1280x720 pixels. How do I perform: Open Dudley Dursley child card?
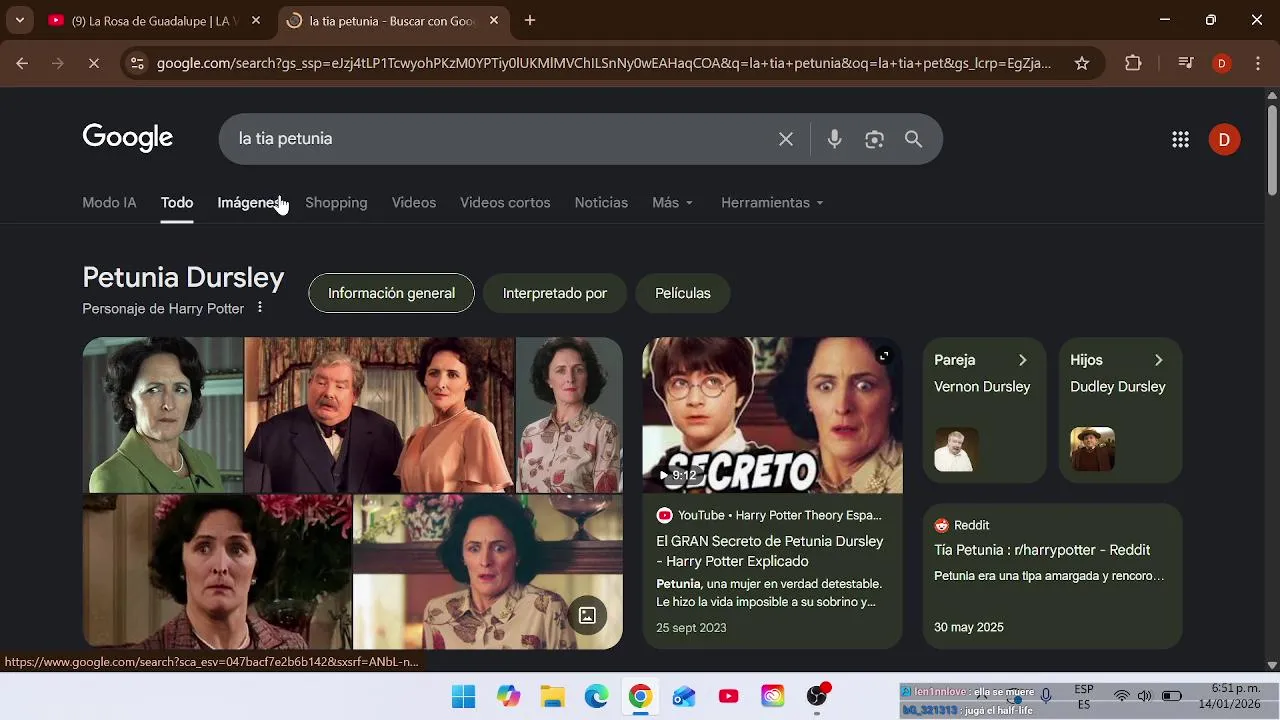[x=1120, y=410]
